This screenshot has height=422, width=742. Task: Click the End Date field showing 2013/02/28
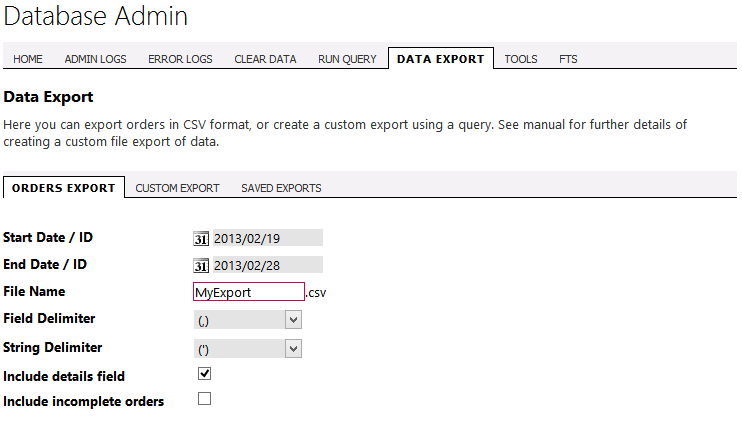pos(267,265)
